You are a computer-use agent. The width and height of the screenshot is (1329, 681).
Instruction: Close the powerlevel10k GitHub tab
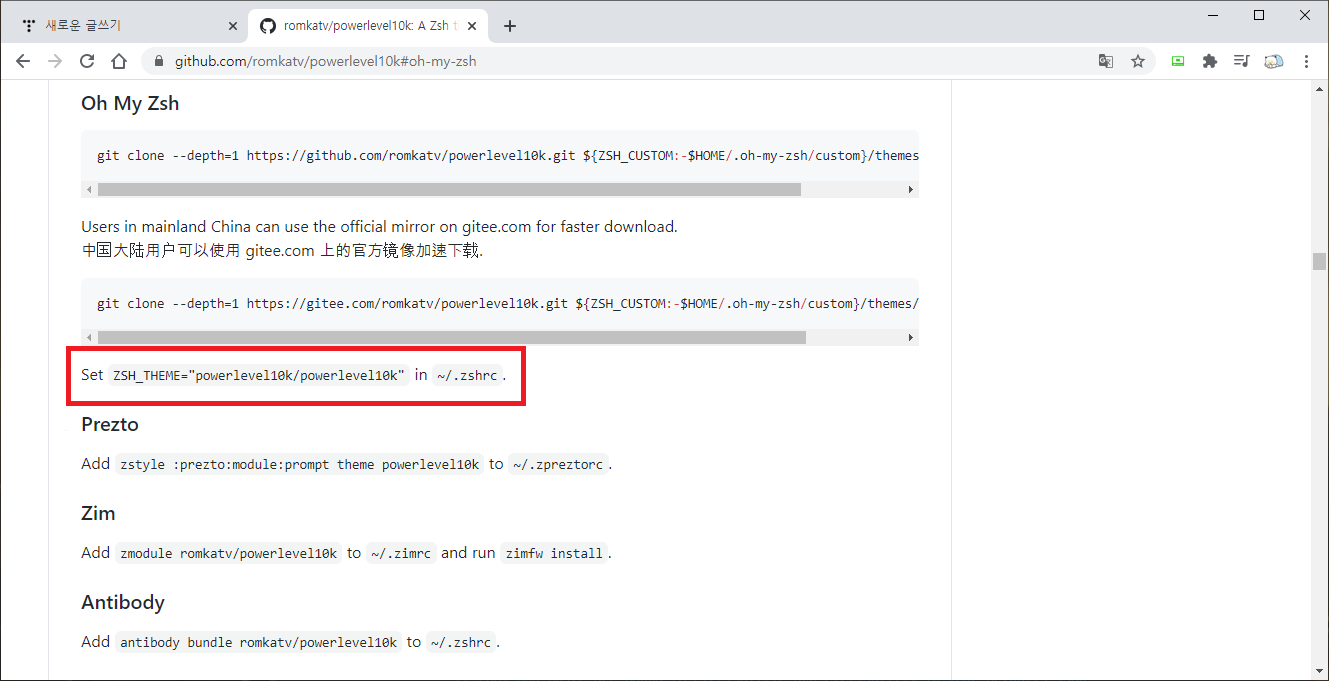(x=472, y=26)
